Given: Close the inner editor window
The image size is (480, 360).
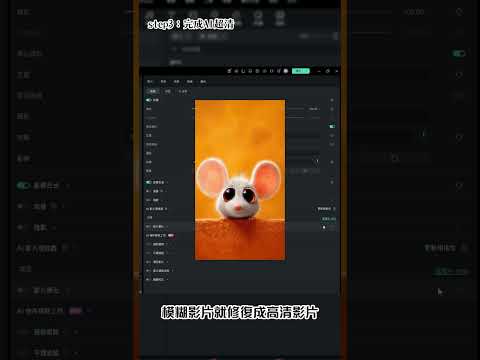Looking at the screenshot, I should [x=336, y=71].
